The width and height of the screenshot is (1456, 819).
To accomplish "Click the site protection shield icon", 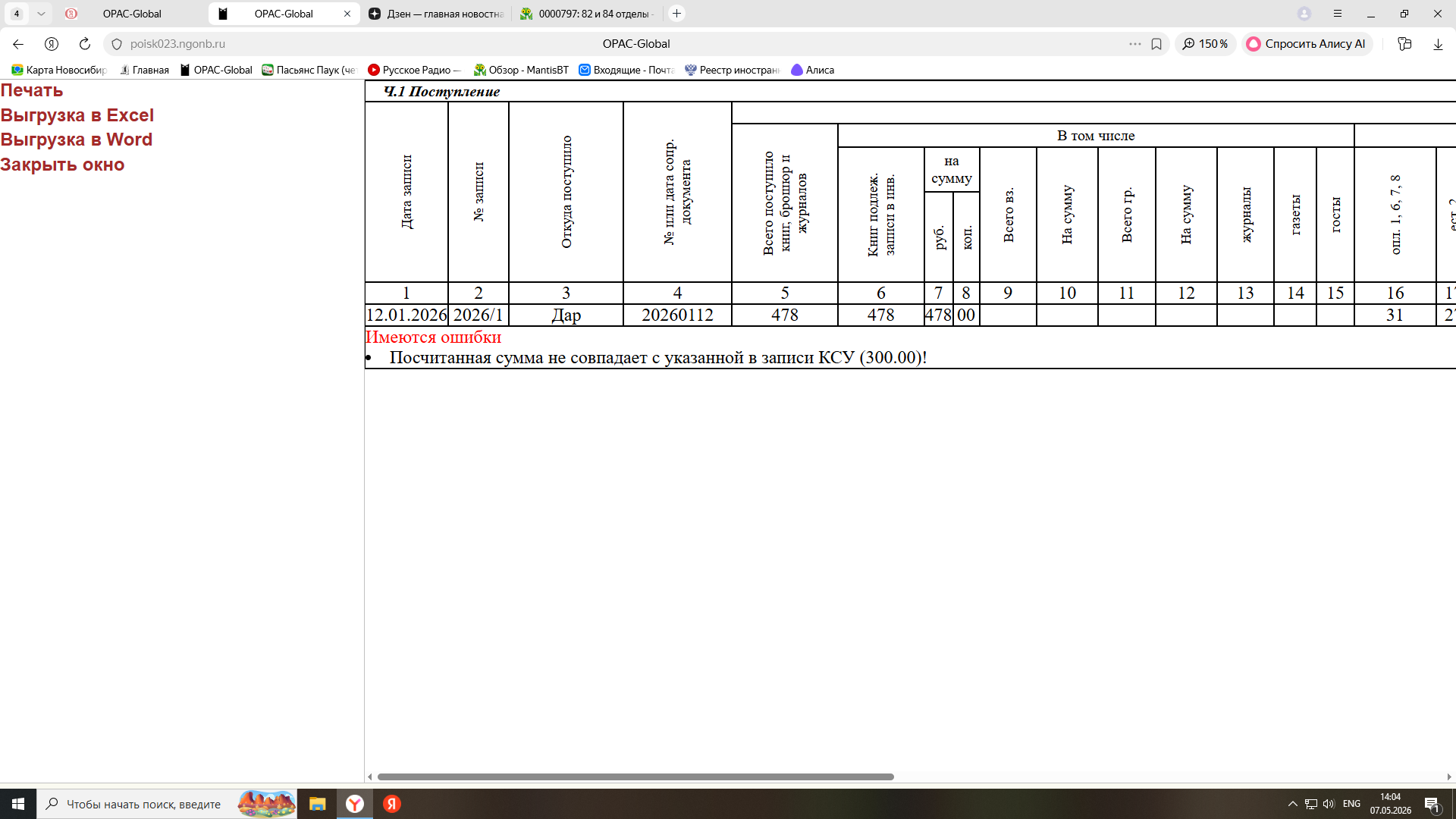I will pos(117,44).
